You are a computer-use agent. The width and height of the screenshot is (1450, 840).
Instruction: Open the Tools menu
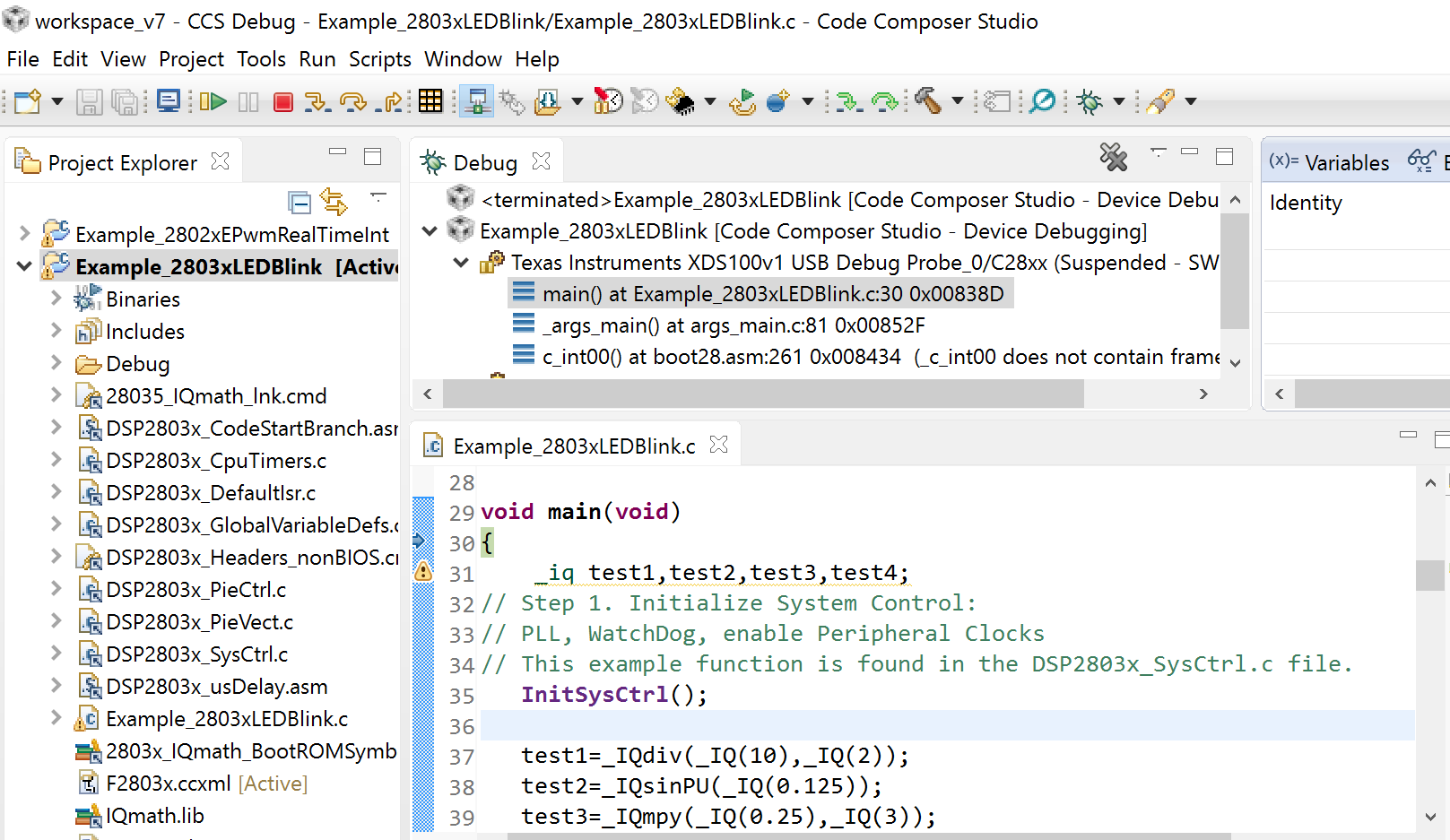262,59
